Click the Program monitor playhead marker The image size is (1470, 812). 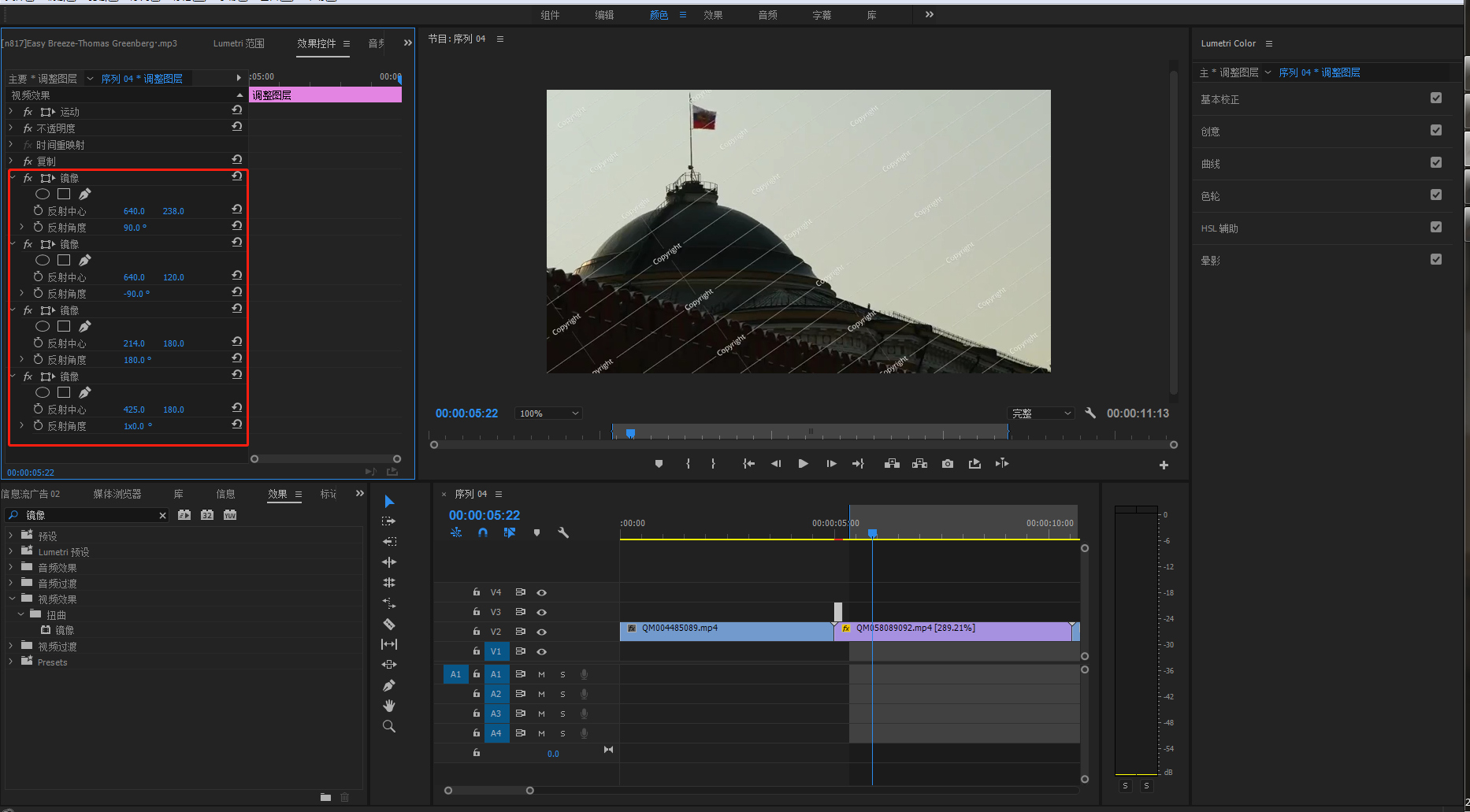pos(630,433)
